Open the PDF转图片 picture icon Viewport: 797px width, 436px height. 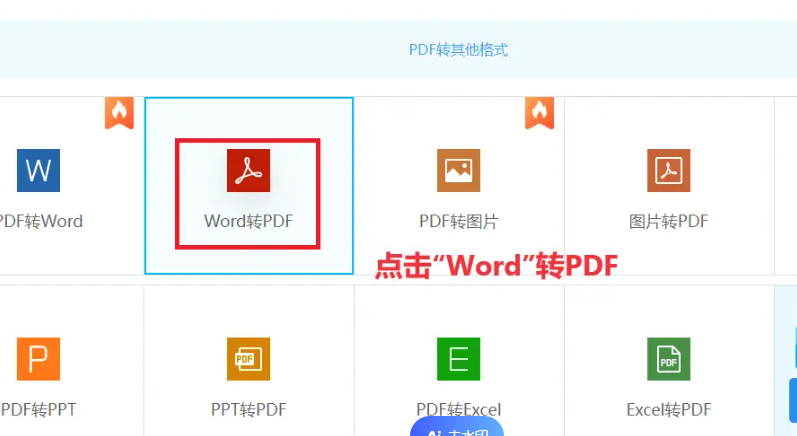pos(458,170)
